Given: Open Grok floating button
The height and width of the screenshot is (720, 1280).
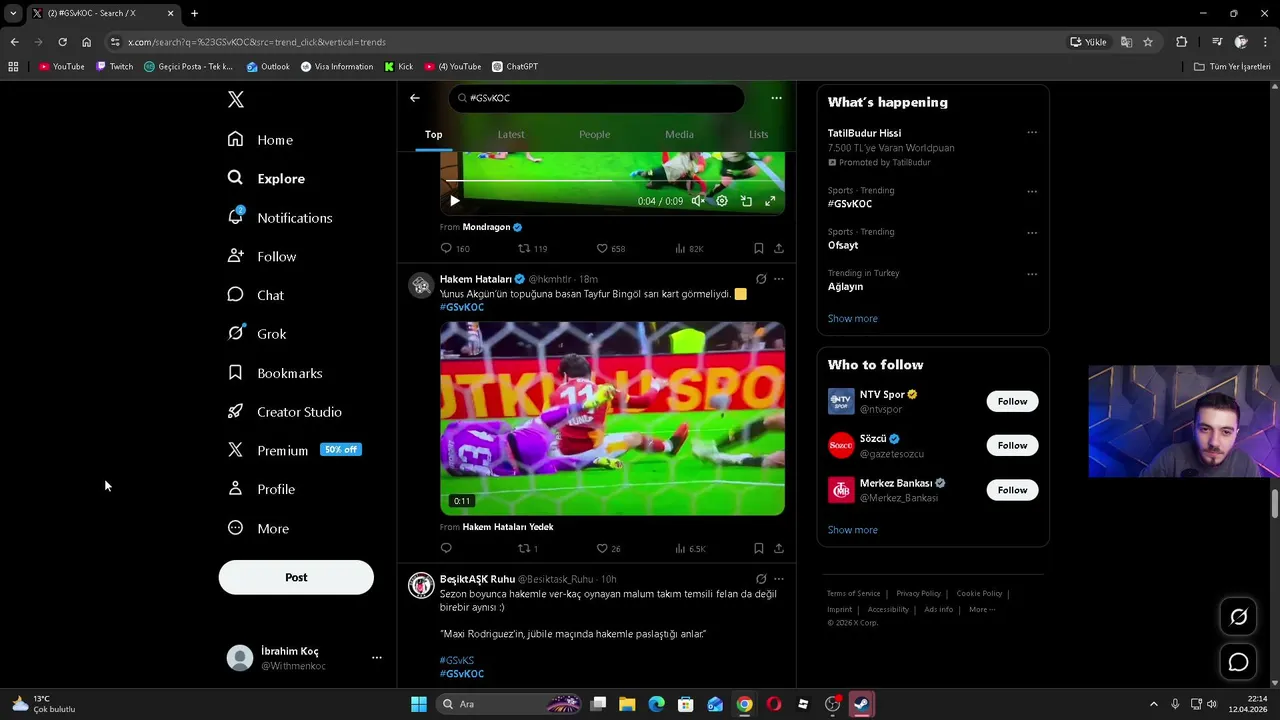Looking at the screenshot, I should [1238, 617].
